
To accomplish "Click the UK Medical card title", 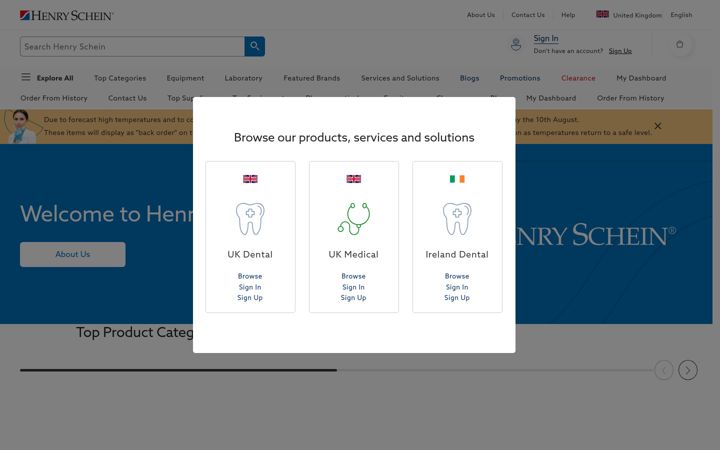I will tap(353, 254).
